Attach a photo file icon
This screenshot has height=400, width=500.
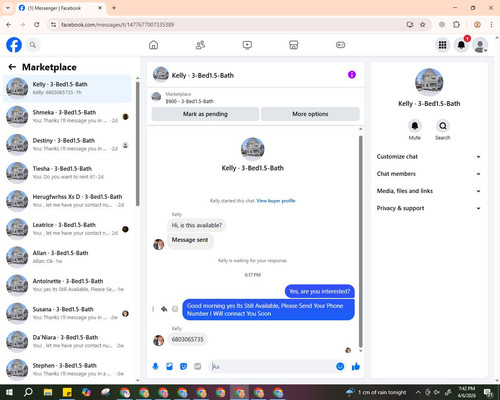coord(169,367)
